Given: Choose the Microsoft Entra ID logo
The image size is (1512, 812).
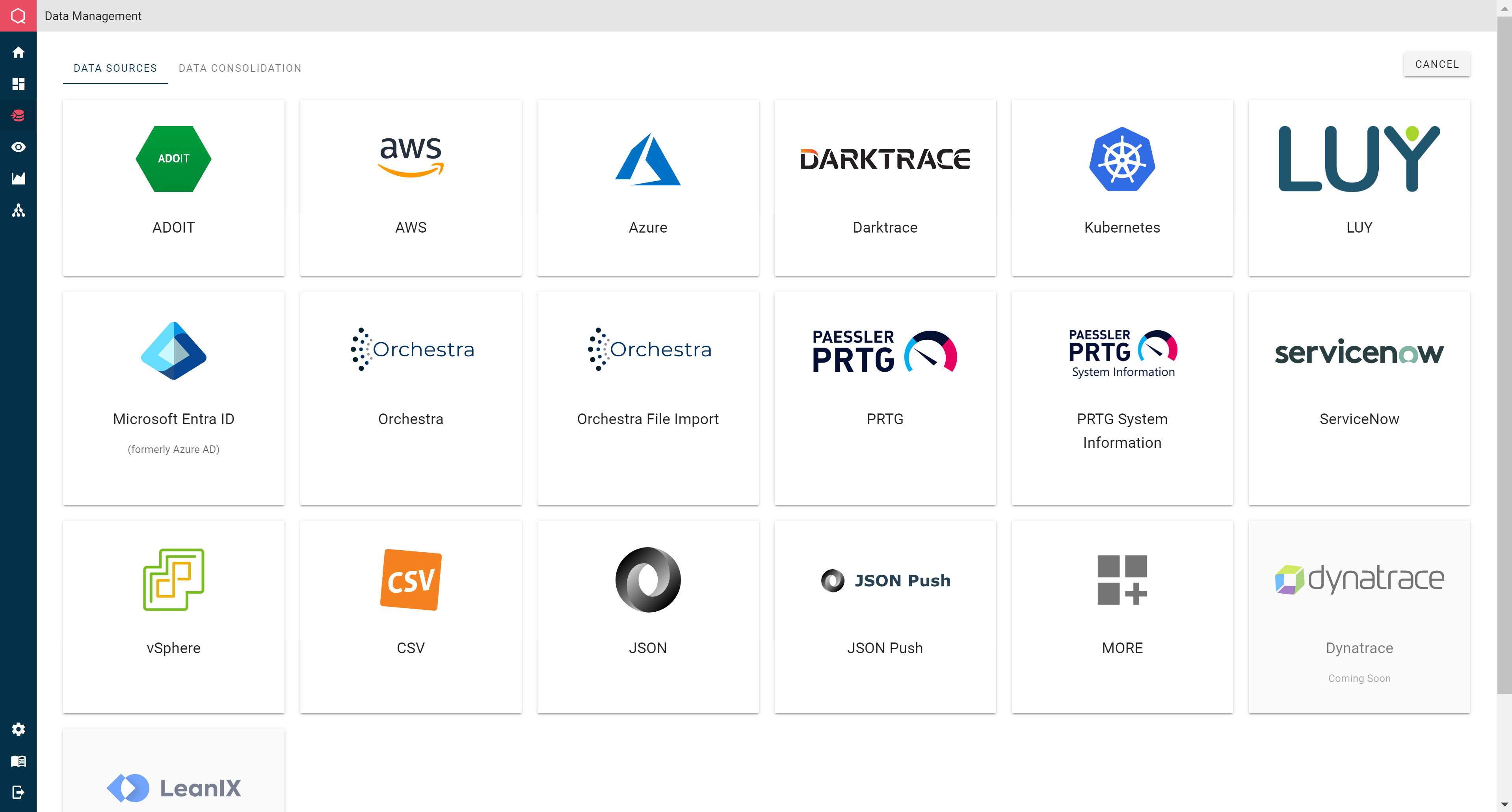Looking at the screenshot, I should (174, 350).
